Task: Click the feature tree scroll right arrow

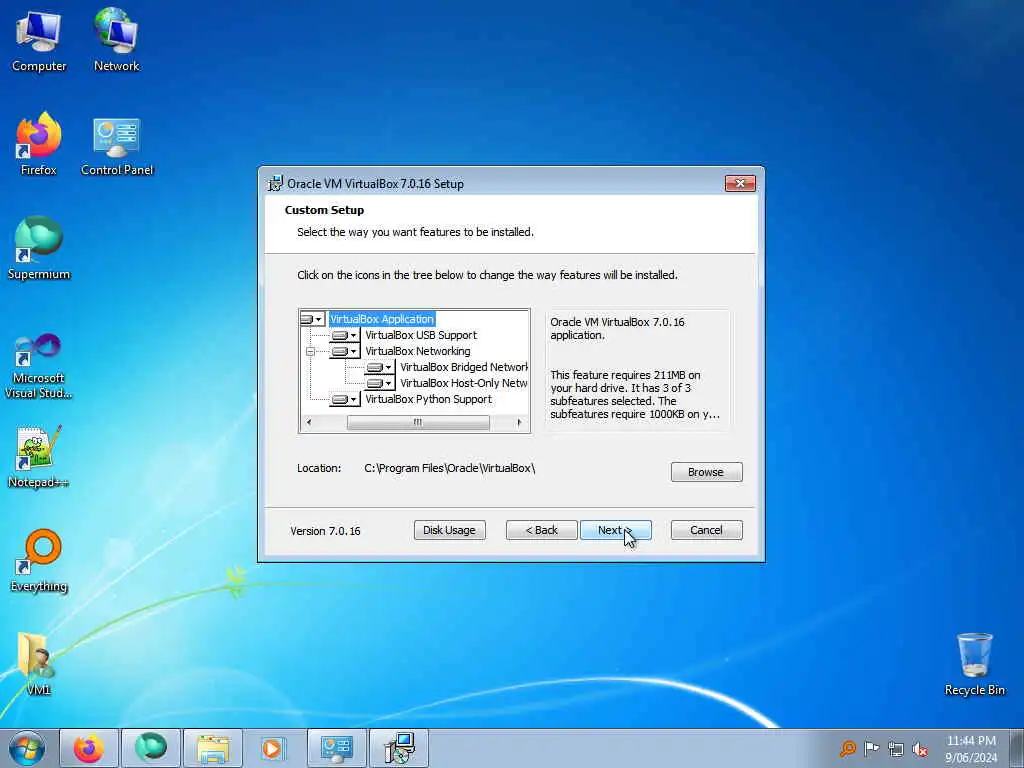Action: tap(519, 423)
